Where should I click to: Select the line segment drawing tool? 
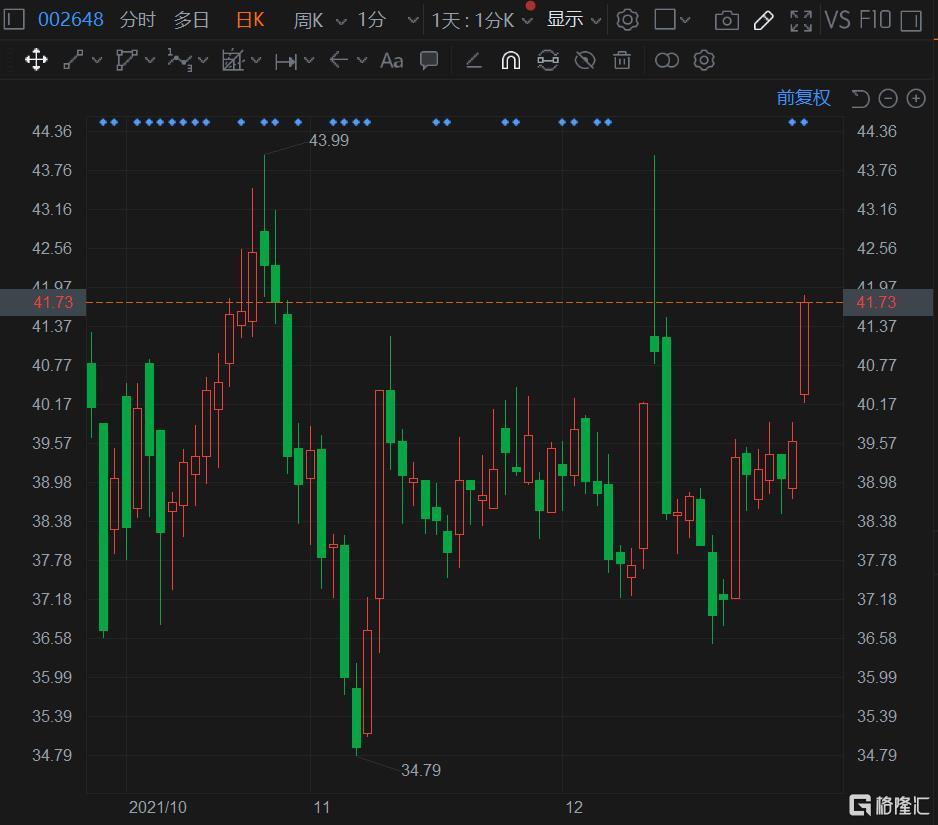[x=74, y=60]
